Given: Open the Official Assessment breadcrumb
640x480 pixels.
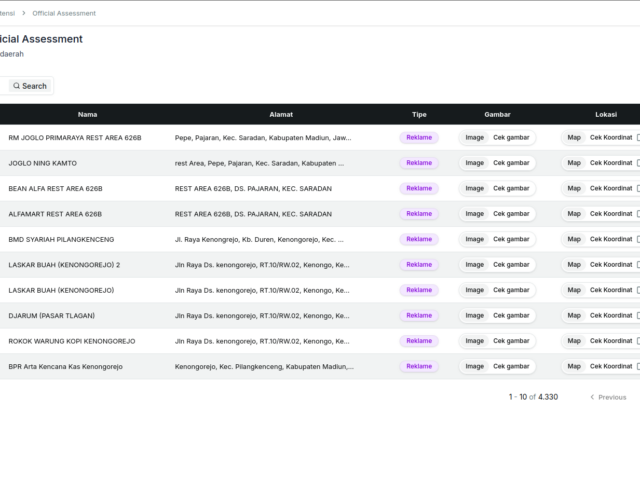Looking at the screenshot, I should [x=64, y=13].
